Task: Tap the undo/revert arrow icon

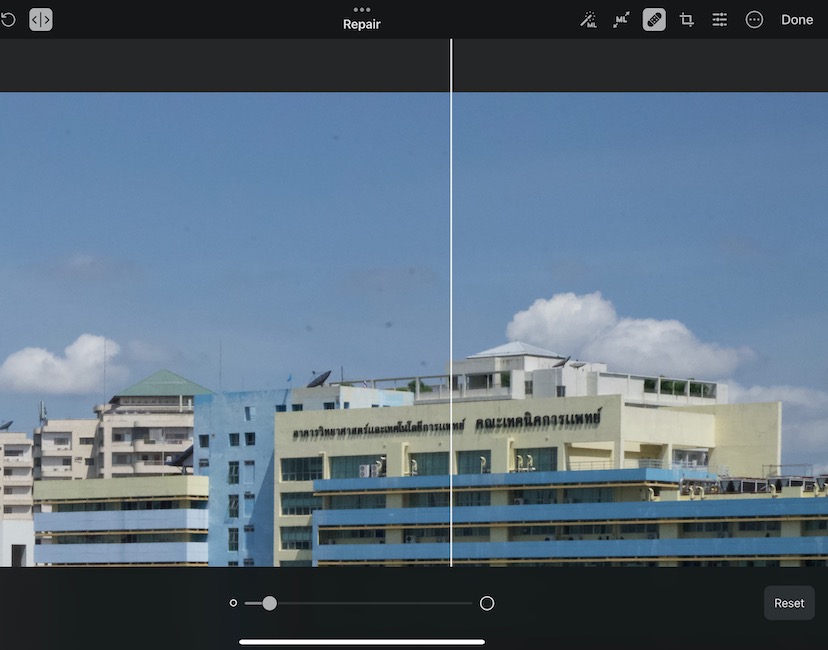Action: point(7,20)
